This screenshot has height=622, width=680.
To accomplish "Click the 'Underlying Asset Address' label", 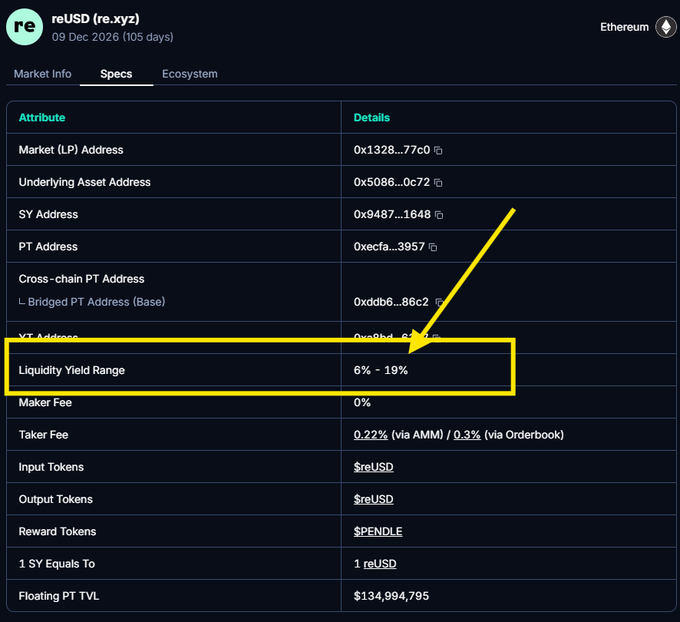I will tap(85, 182).
